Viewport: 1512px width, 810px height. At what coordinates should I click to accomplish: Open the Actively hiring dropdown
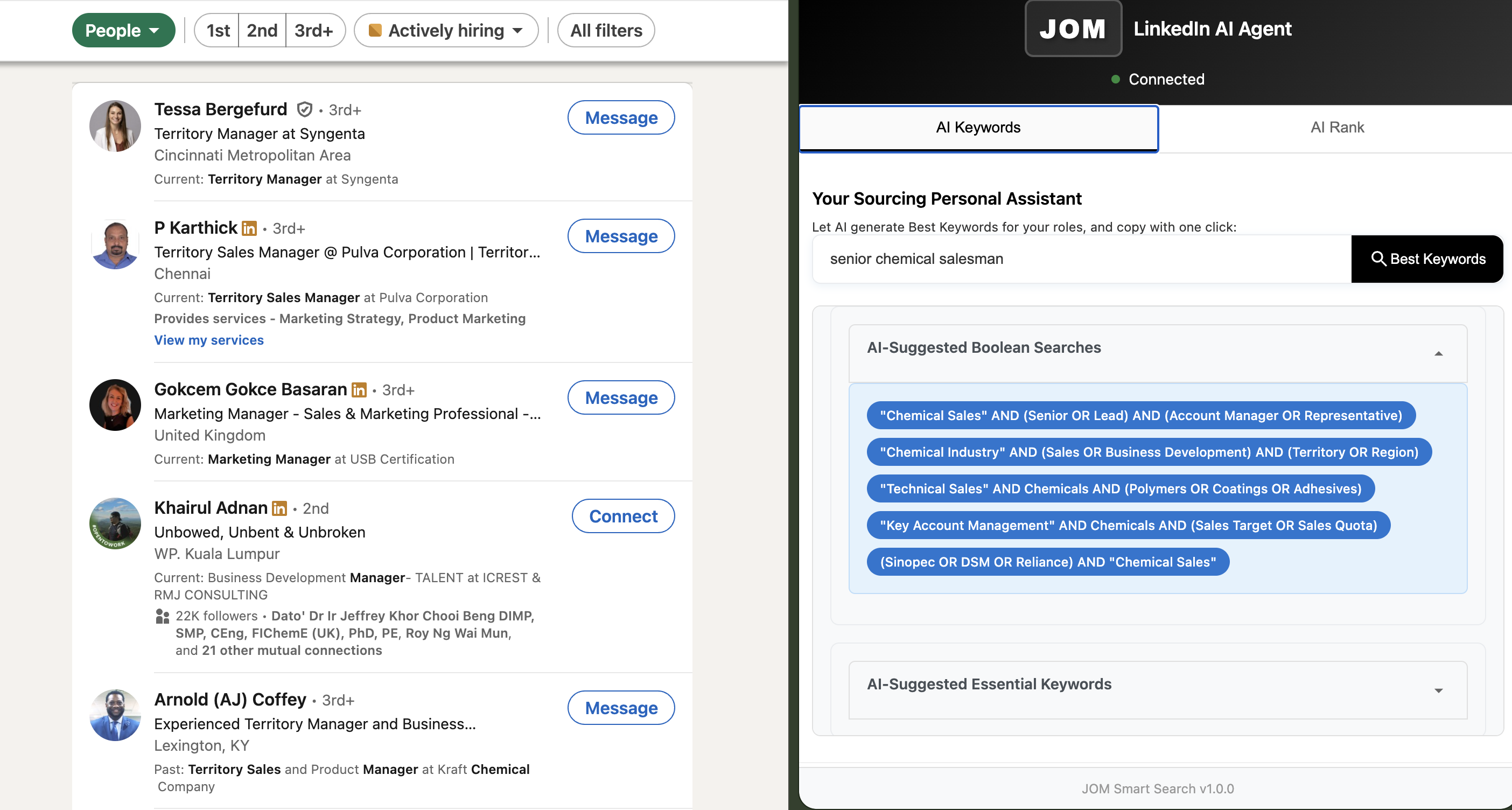446,31
